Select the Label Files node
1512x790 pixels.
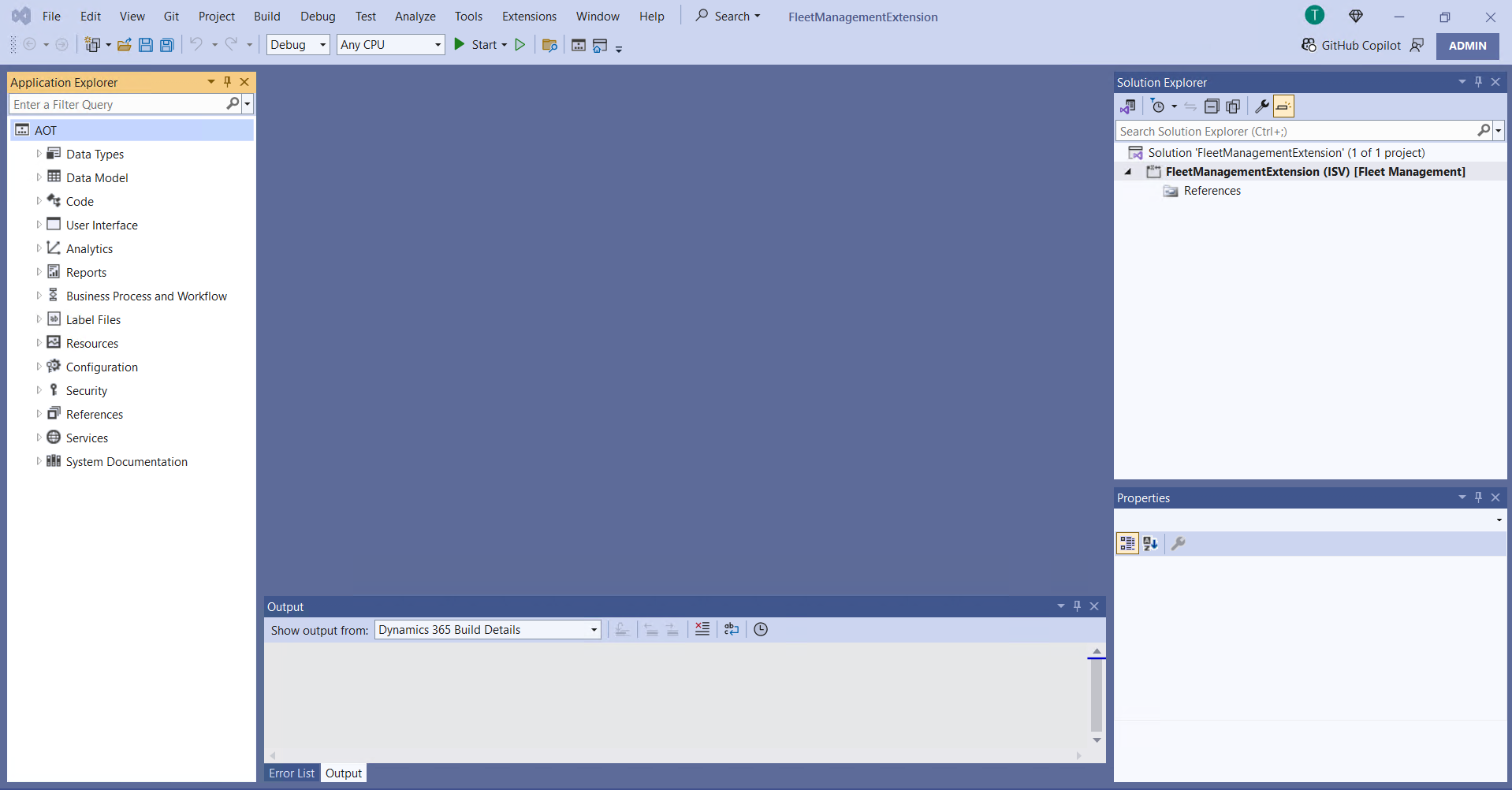[93, 319]
